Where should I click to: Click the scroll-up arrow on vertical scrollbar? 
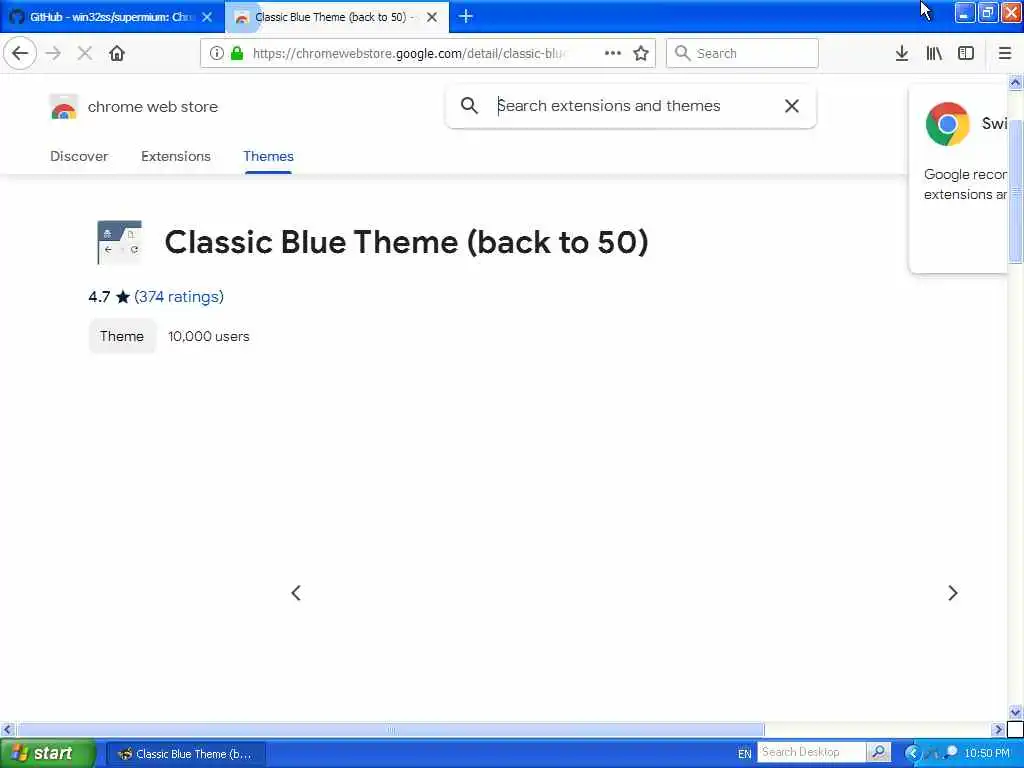coord(1015,82)
